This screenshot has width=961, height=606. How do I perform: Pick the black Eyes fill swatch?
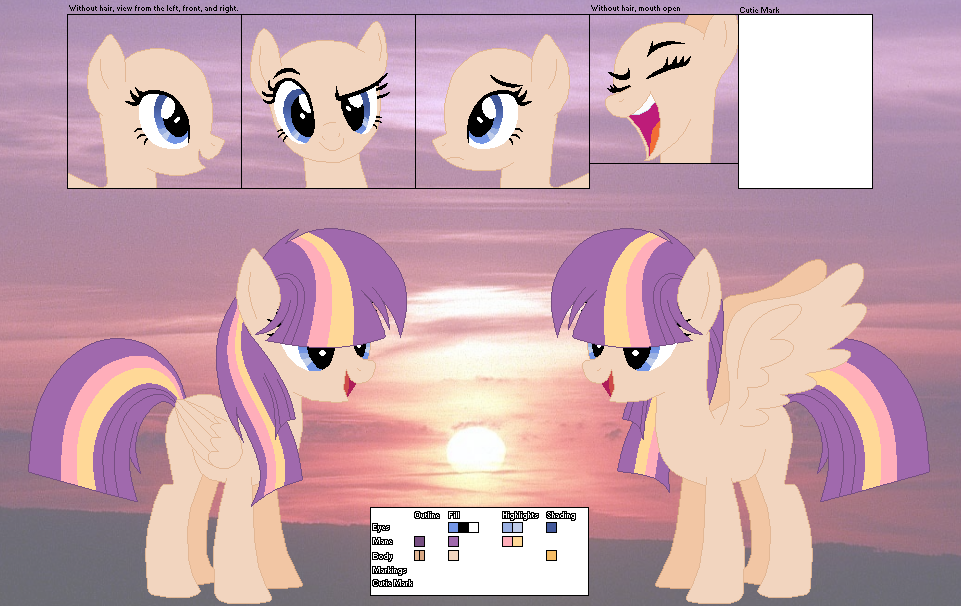463,528
